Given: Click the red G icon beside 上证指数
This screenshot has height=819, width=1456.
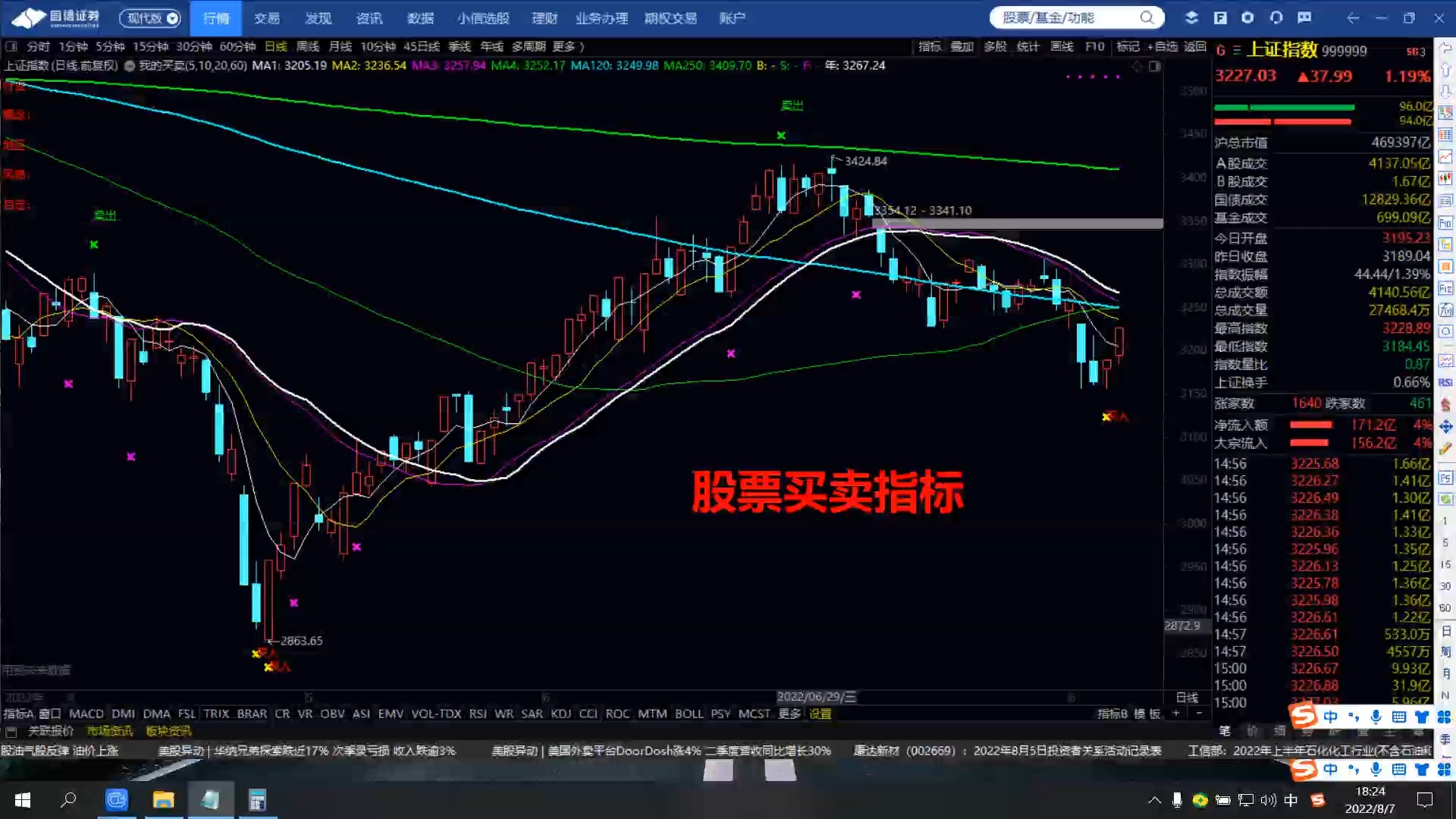Looking at the screenshot, I should point(1221,51).
